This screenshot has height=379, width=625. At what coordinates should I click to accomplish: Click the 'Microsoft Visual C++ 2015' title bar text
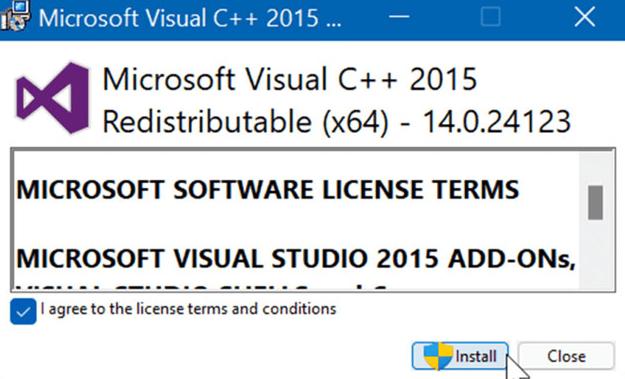pyautogui.click(x=190, y=18)
